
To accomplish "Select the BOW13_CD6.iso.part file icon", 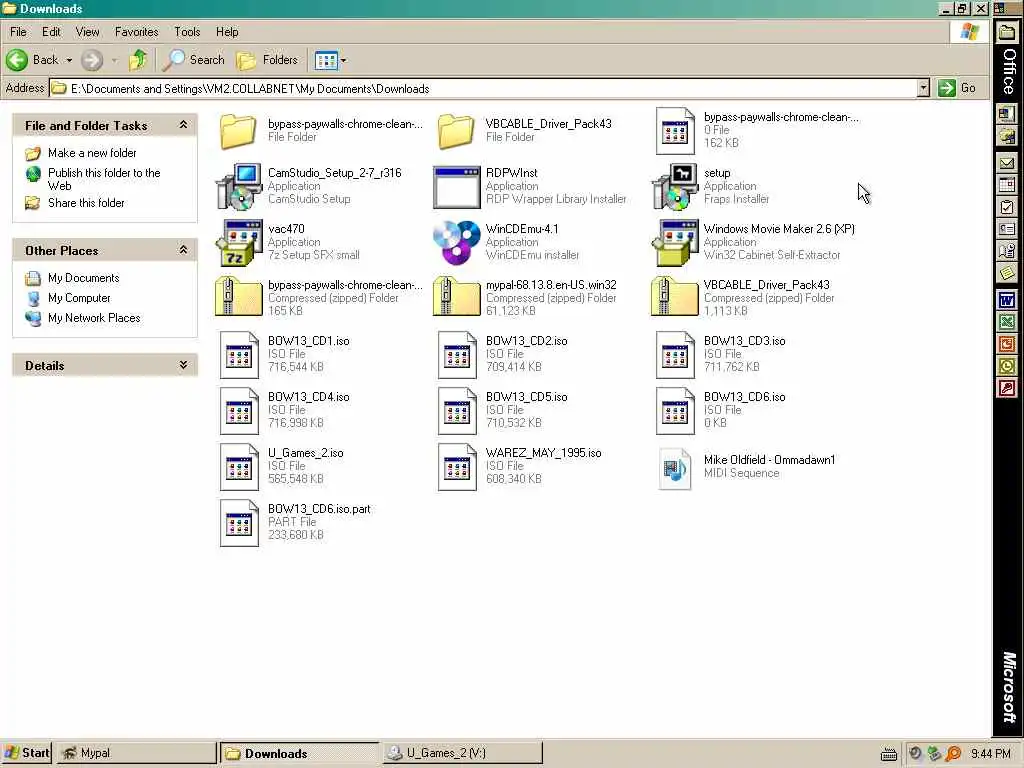I will point(239,523).
